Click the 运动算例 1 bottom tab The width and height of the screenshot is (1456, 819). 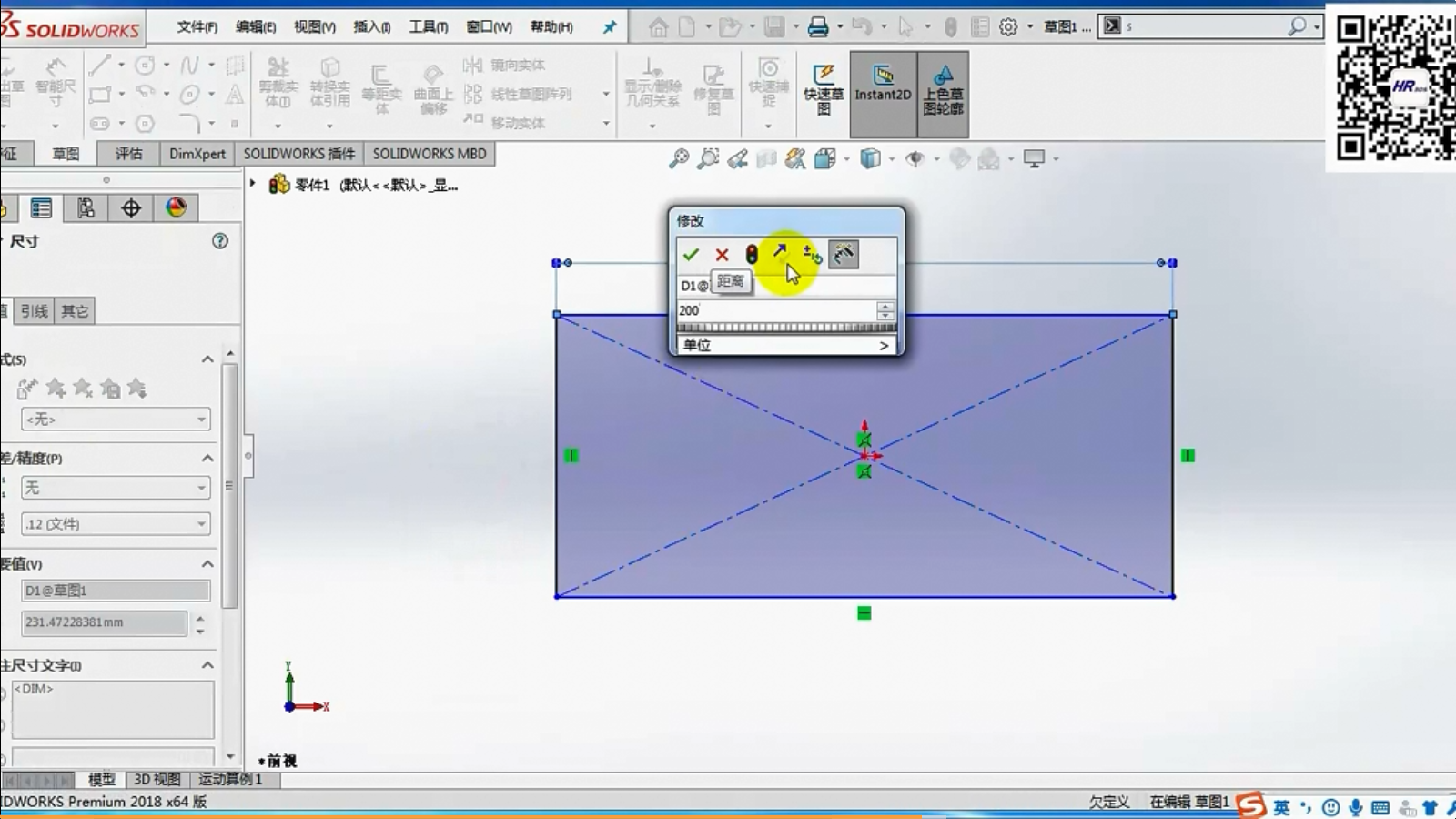click(230, 779)
